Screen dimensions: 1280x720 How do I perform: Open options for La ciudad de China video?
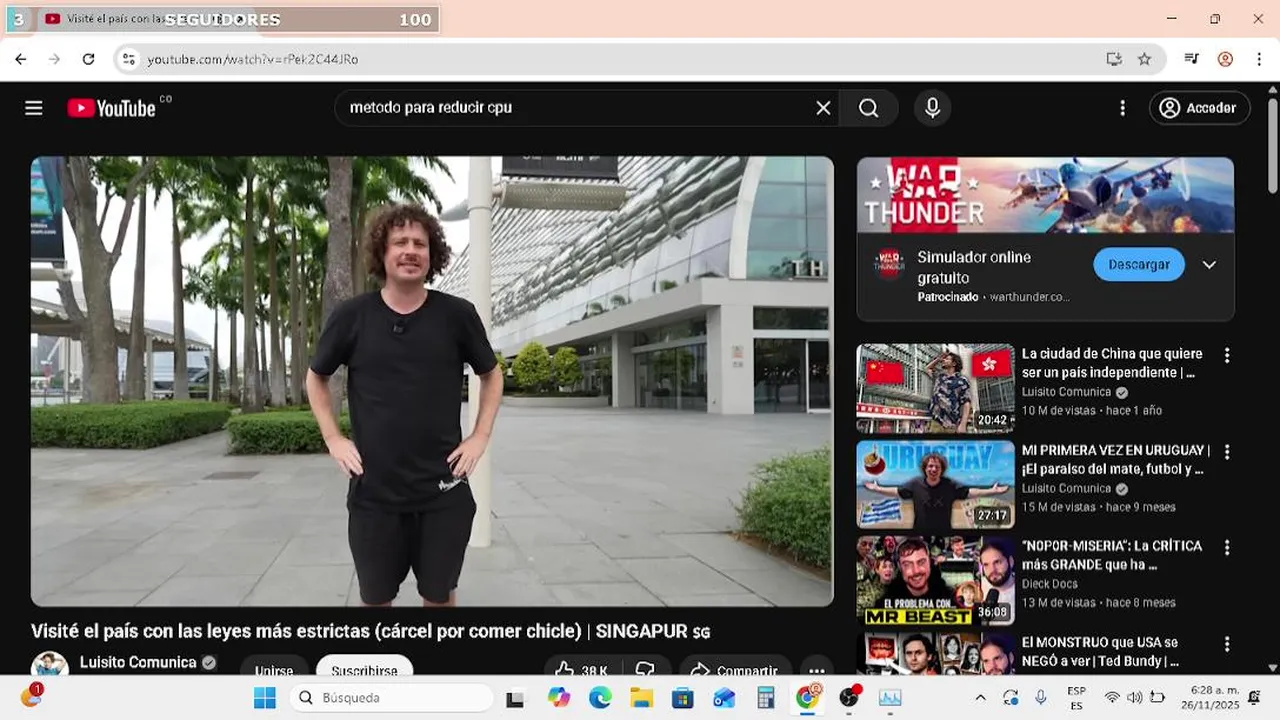click(x=1227, y=355)
